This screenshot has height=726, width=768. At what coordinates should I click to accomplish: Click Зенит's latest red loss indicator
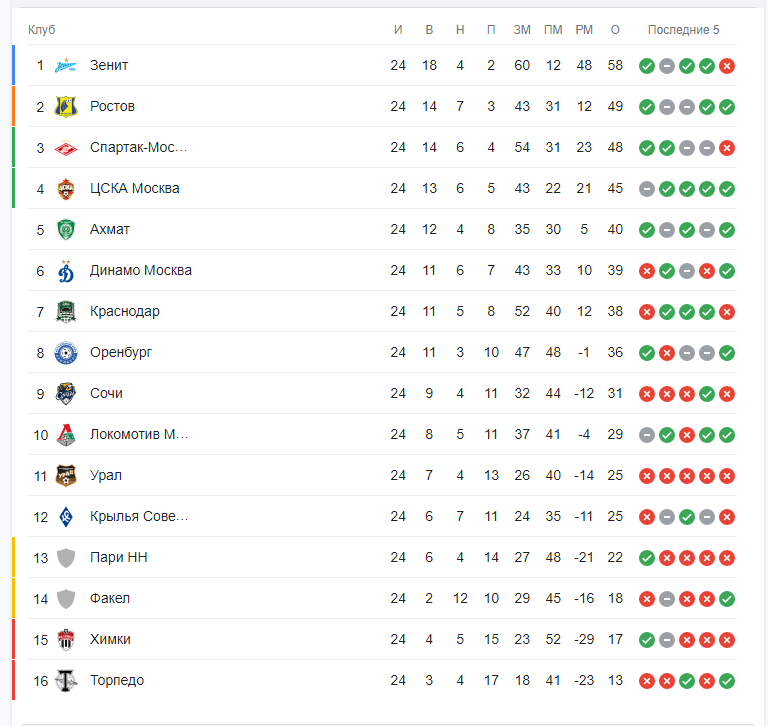pyautogui.click(x=727, y=66)
